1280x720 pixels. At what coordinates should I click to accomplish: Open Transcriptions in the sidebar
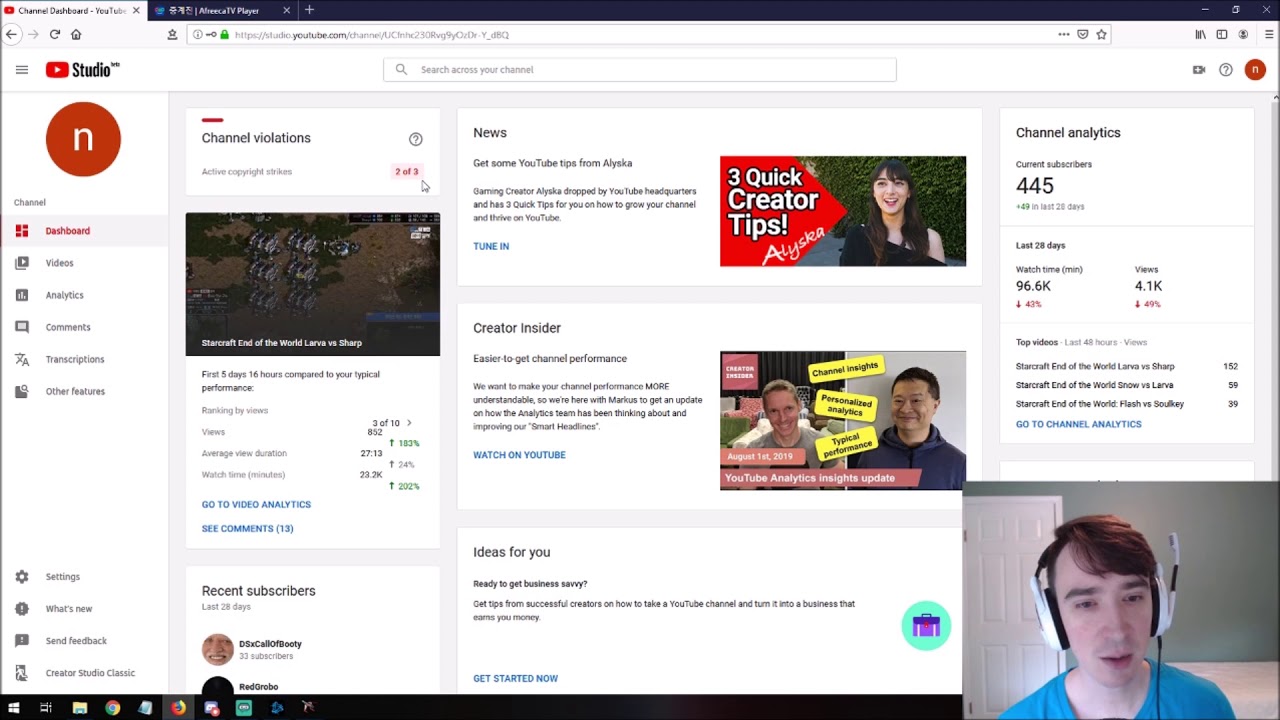[x=84, y=359]
